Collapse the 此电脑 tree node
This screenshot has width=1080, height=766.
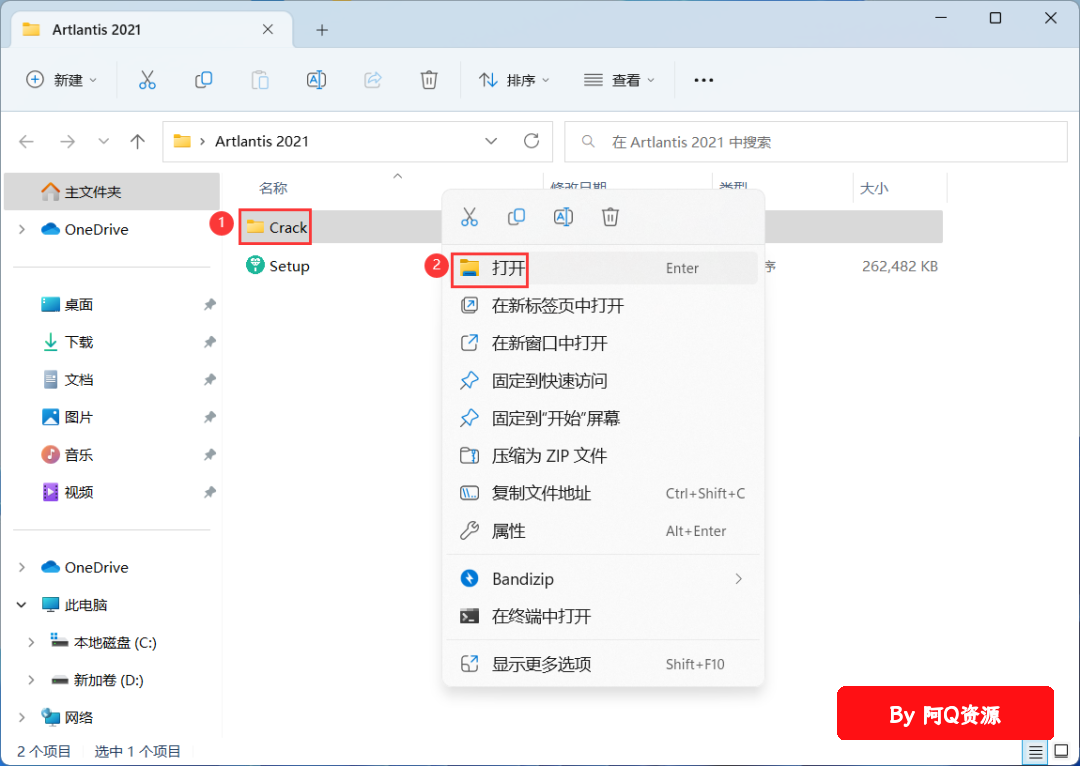(x=22, y=605)
